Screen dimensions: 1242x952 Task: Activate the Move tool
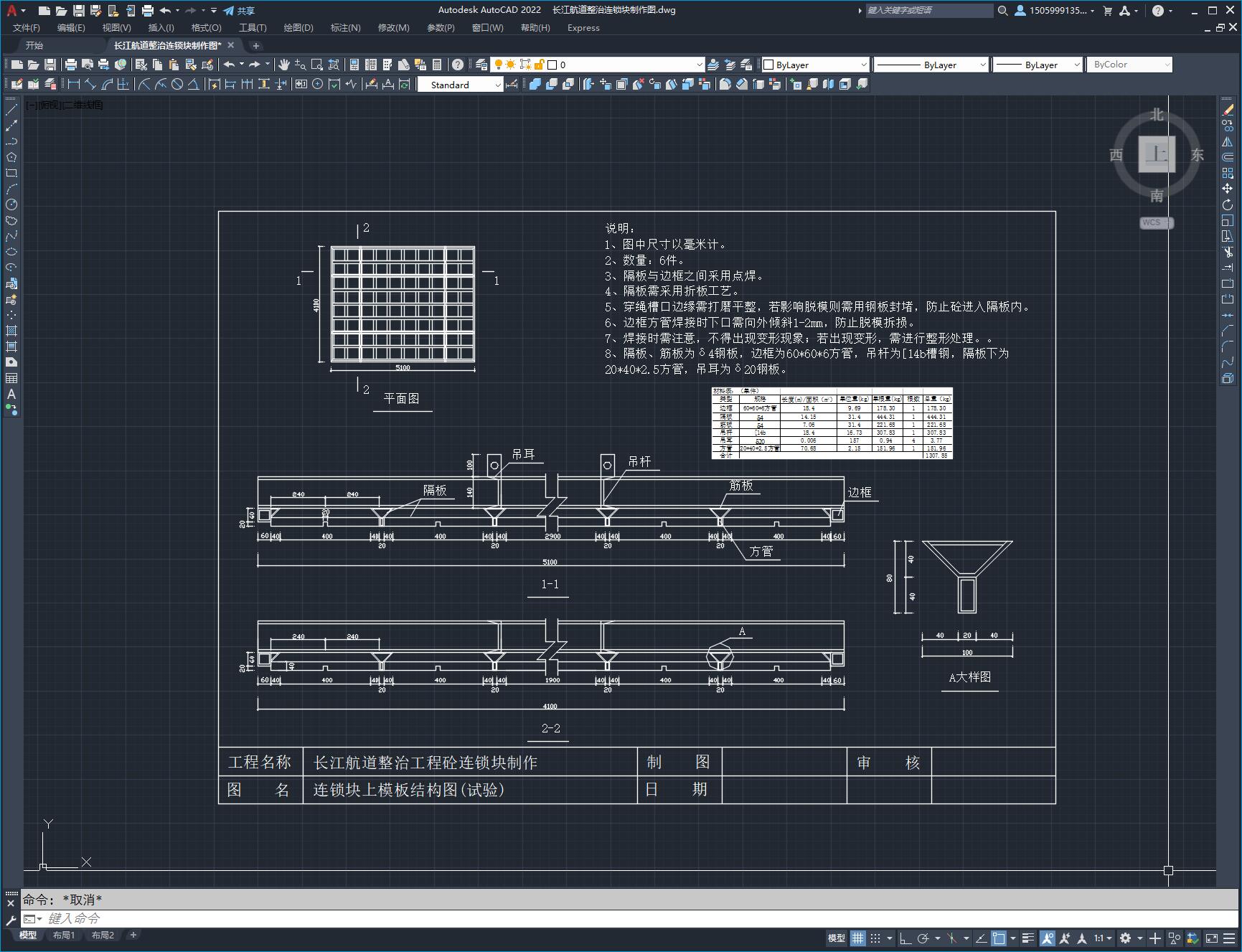[1228, 189]
